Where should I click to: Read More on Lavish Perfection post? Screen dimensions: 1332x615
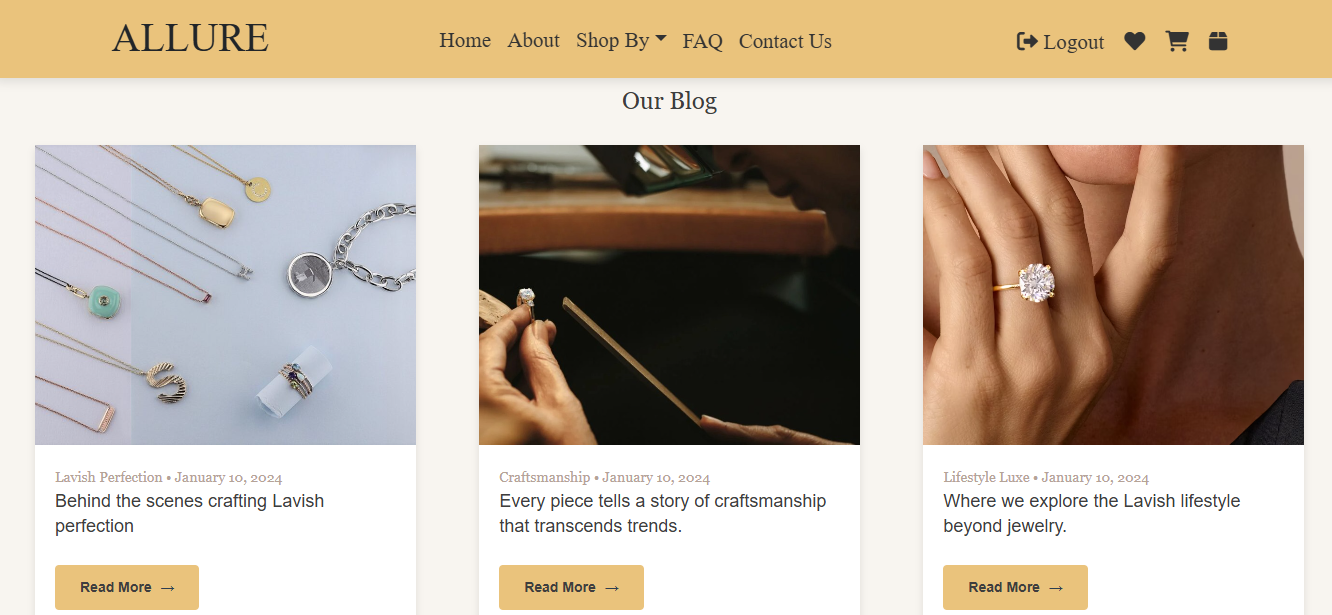(x=127, y=587)
